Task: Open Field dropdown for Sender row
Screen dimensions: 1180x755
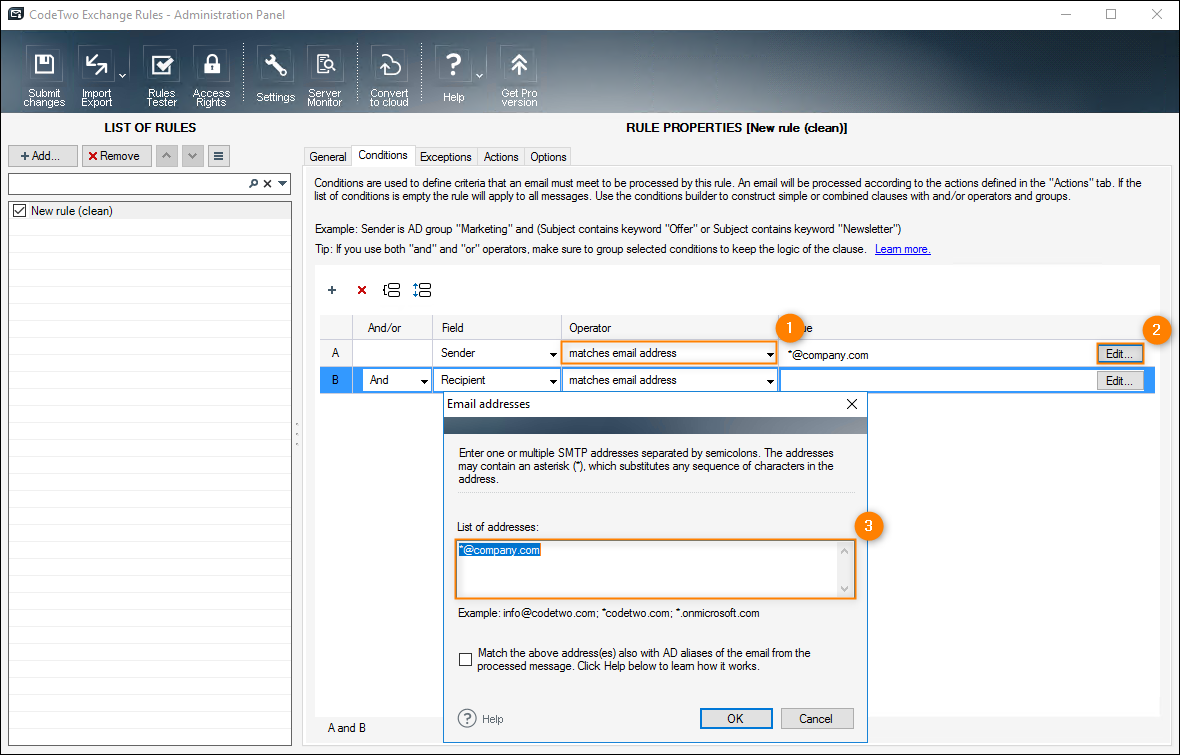Action: click(x=553, y=354)
